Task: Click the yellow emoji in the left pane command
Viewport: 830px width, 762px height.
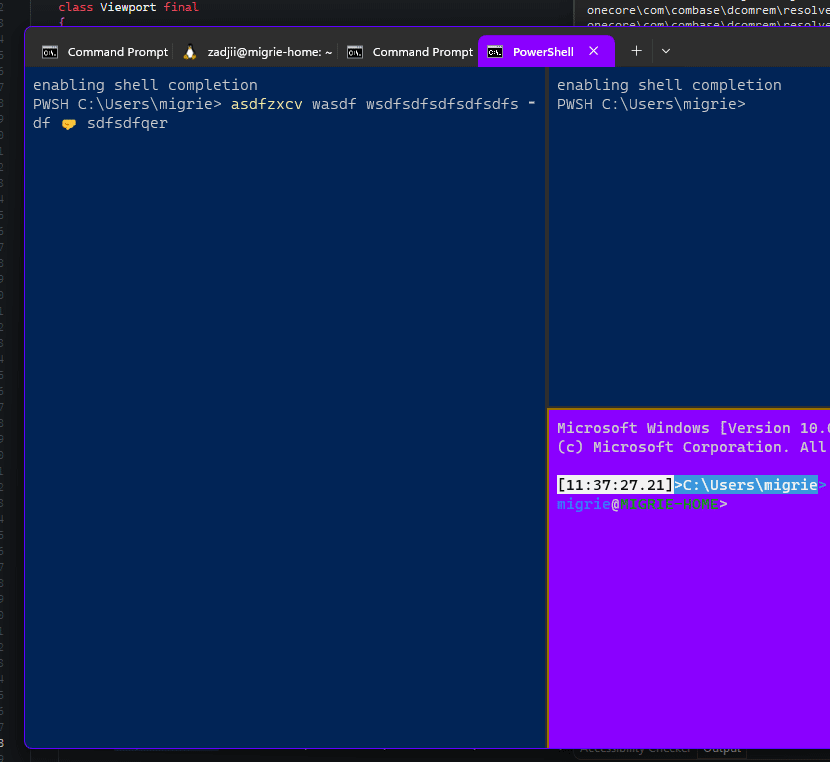Action: click(x=69, y=124)
